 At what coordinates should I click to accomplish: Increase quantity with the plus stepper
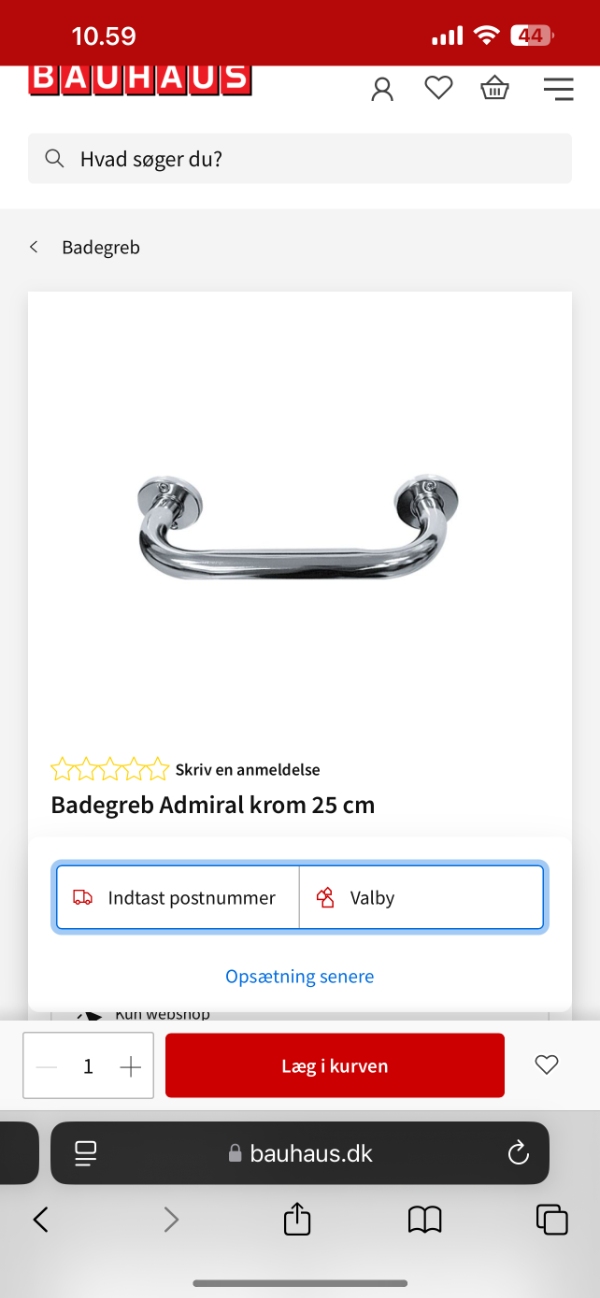click(130, 1065)
